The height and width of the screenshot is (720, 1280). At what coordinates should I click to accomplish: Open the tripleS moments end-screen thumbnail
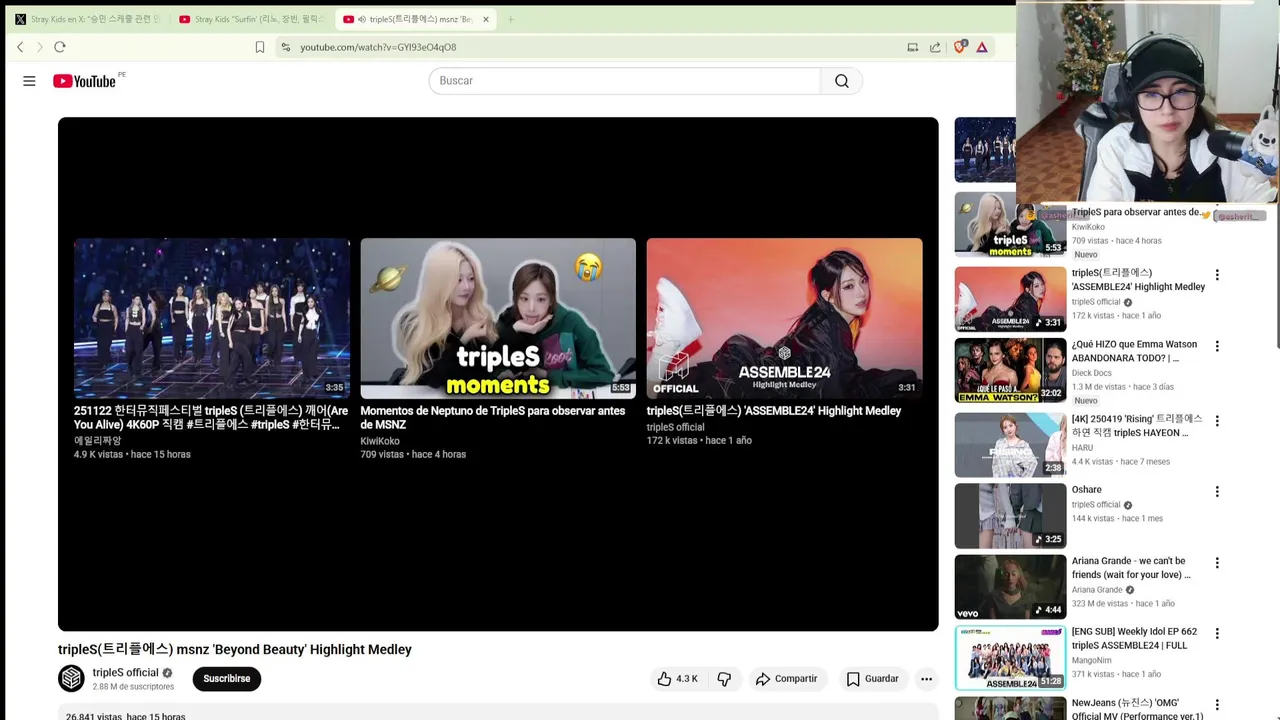coord(498,318)
